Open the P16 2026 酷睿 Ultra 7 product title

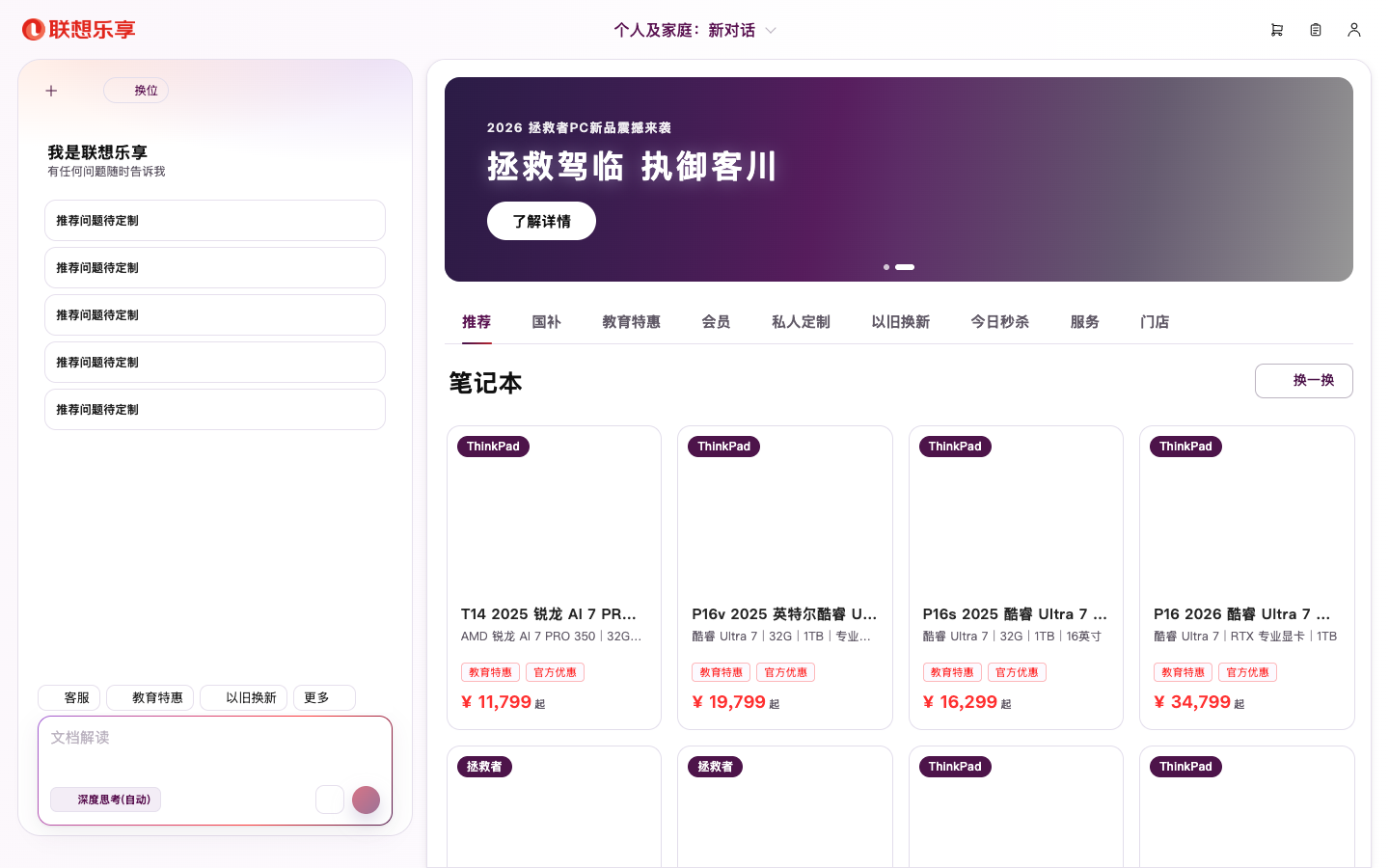pyautogui.click(x=1242, y=614)
